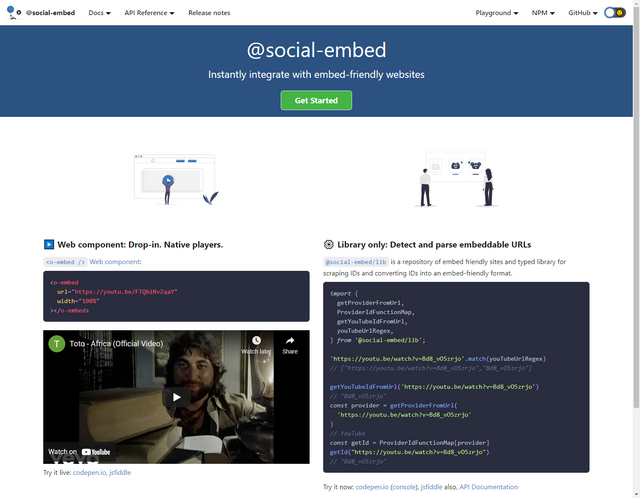Image resolution: width=640 pixels, height=498 pixels.
Task: Open the @social-embed home link
Action: coord(50,13)
